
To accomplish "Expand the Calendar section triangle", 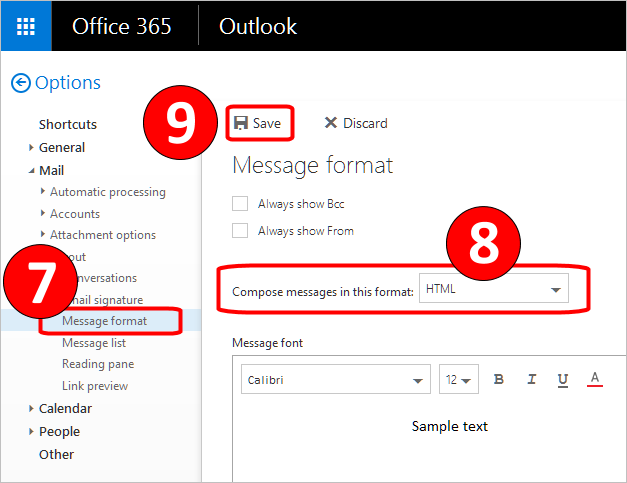I will coord(31,409).
